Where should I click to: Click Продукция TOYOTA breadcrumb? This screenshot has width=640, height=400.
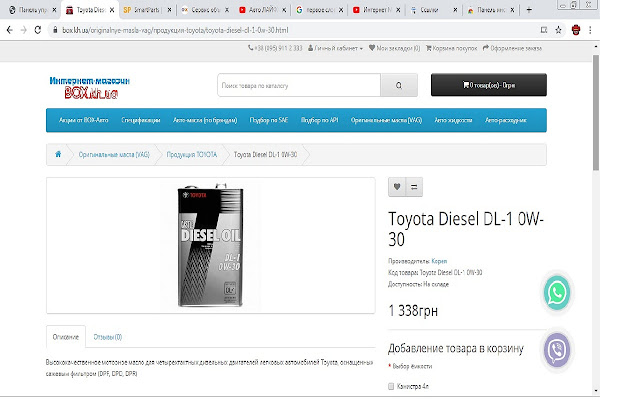192,155
